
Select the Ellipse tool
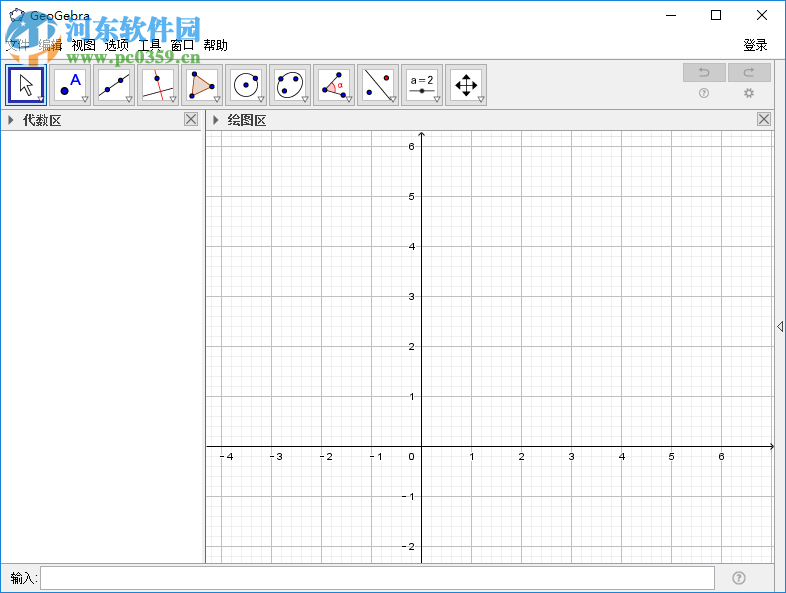[x=290, y=85]
